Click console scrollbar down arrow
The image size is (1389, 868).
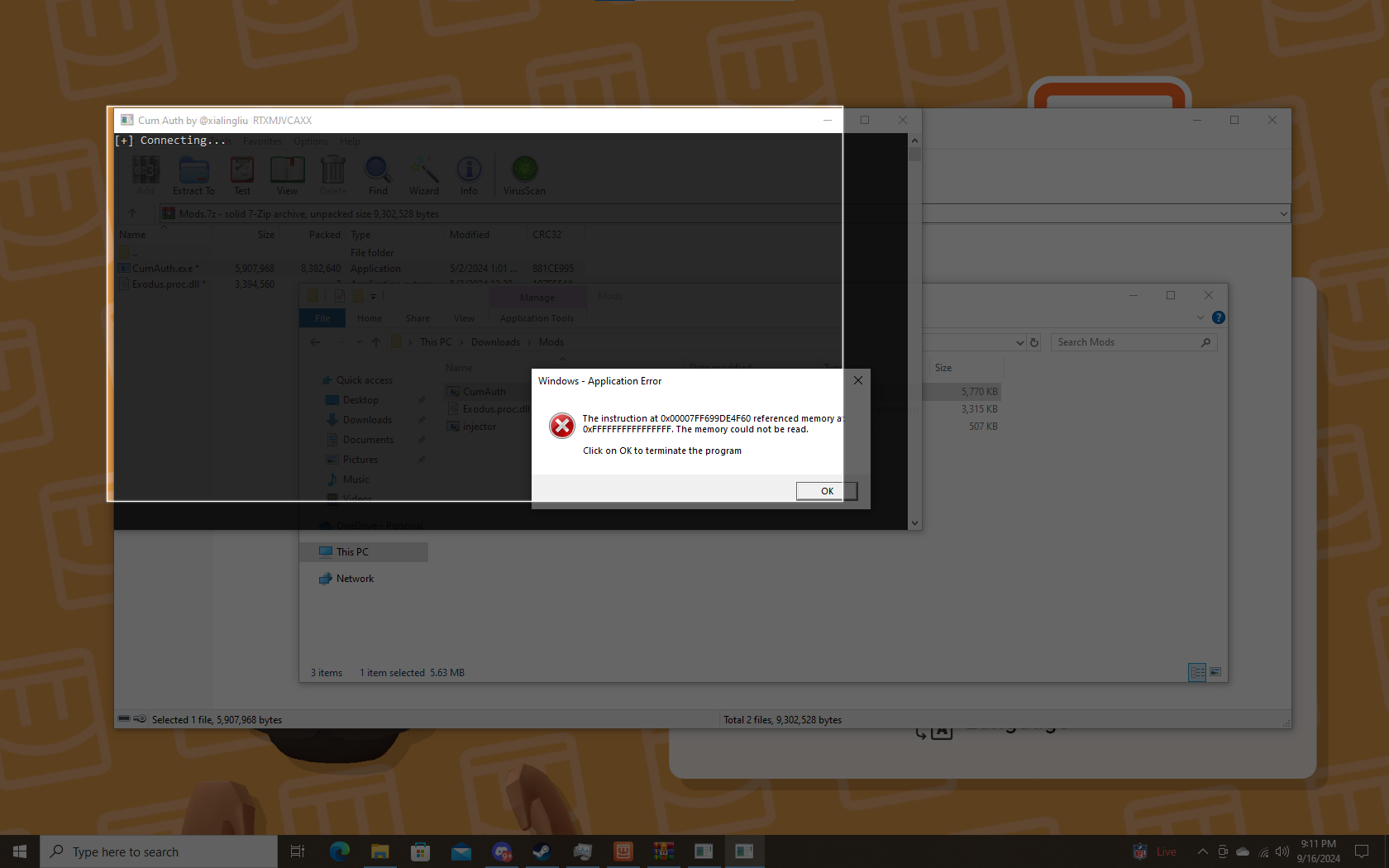coord(914,522)
